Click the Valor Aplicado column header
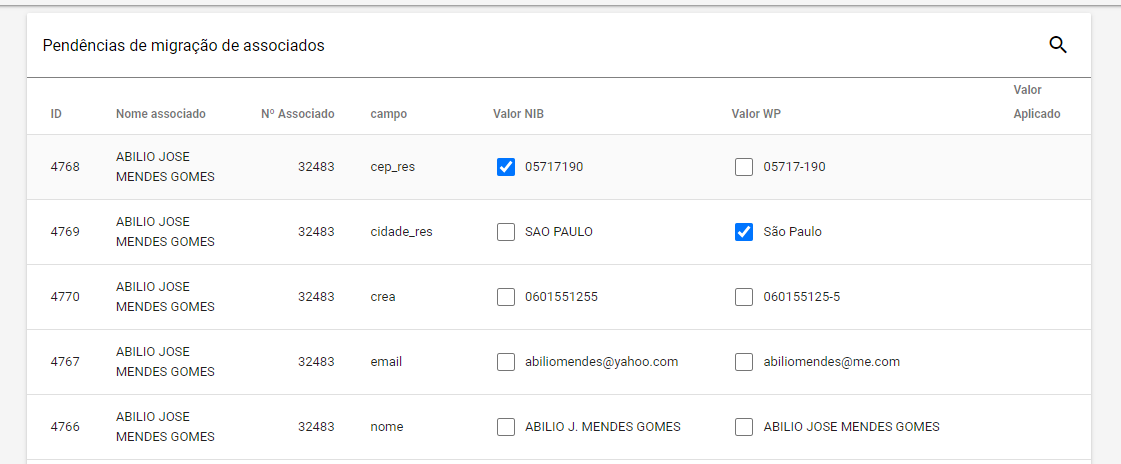This screenshot has width=1121, height=464. [1037, 102]
